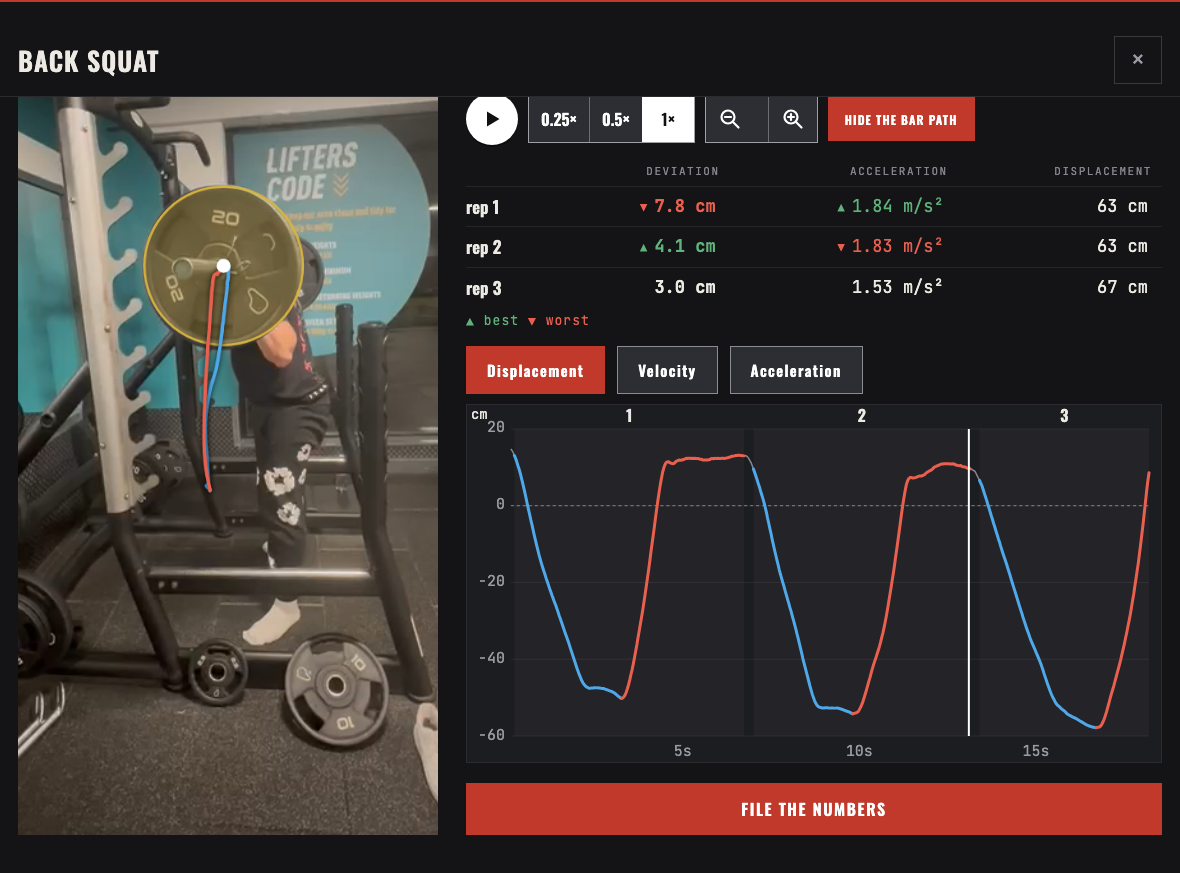Click the white bar tracking dot in video

point(224,266)
